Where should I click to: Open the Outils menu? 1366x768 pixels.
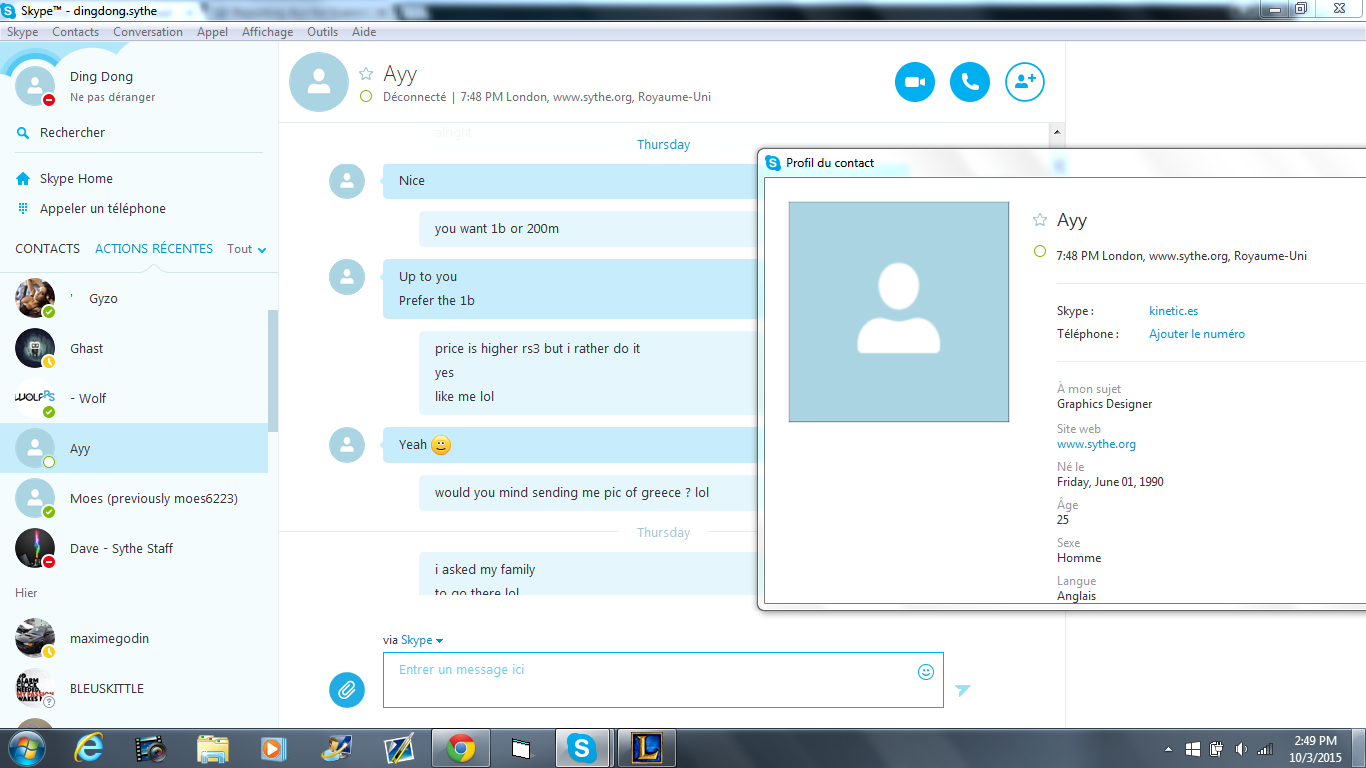[x=322, y=32]
